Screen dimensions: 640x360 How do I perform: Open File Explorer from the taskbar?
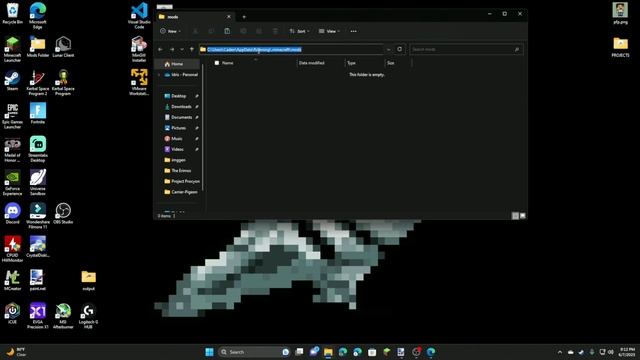click(x=328, y=352)
